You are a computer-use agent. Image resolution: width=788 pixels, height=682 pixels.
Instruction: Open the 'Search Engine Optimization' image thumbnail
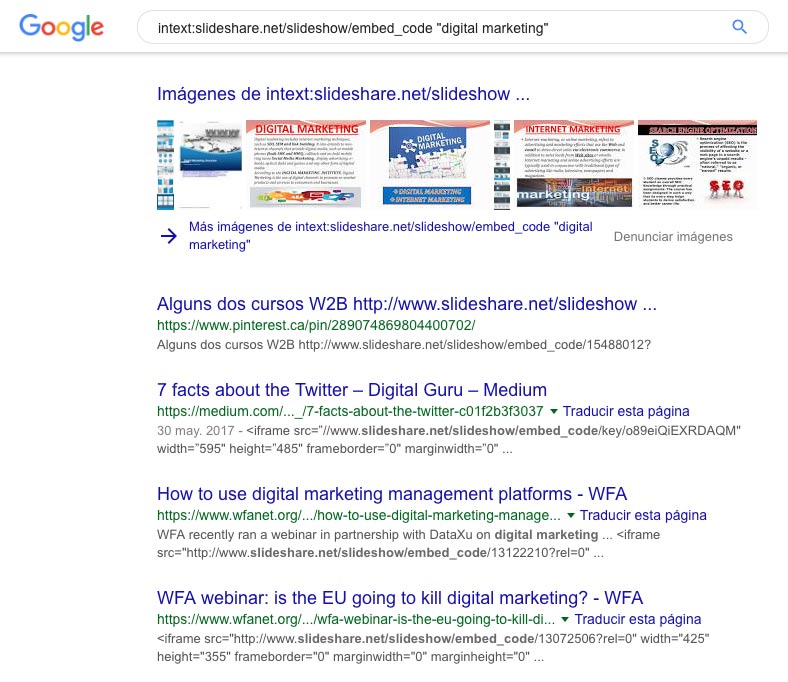tap(697, 164)
